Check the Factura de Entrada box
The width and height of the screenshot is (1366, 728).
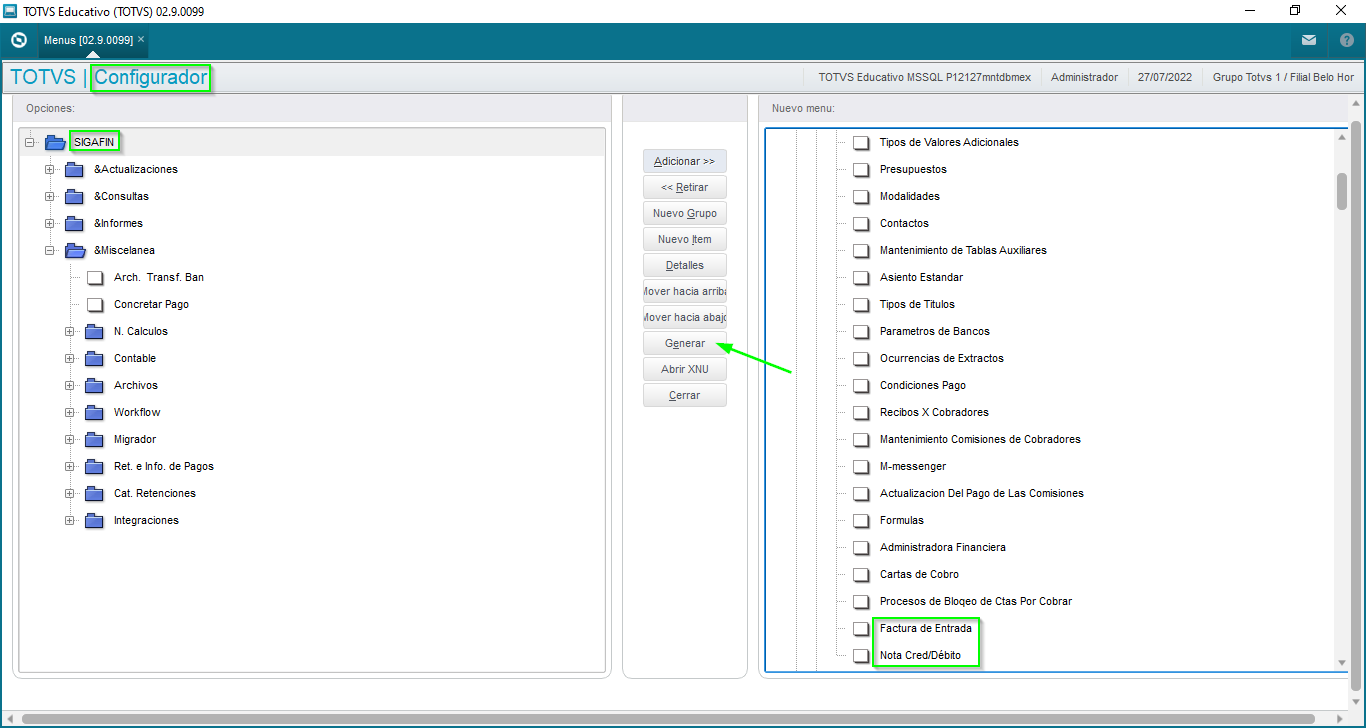861,629
